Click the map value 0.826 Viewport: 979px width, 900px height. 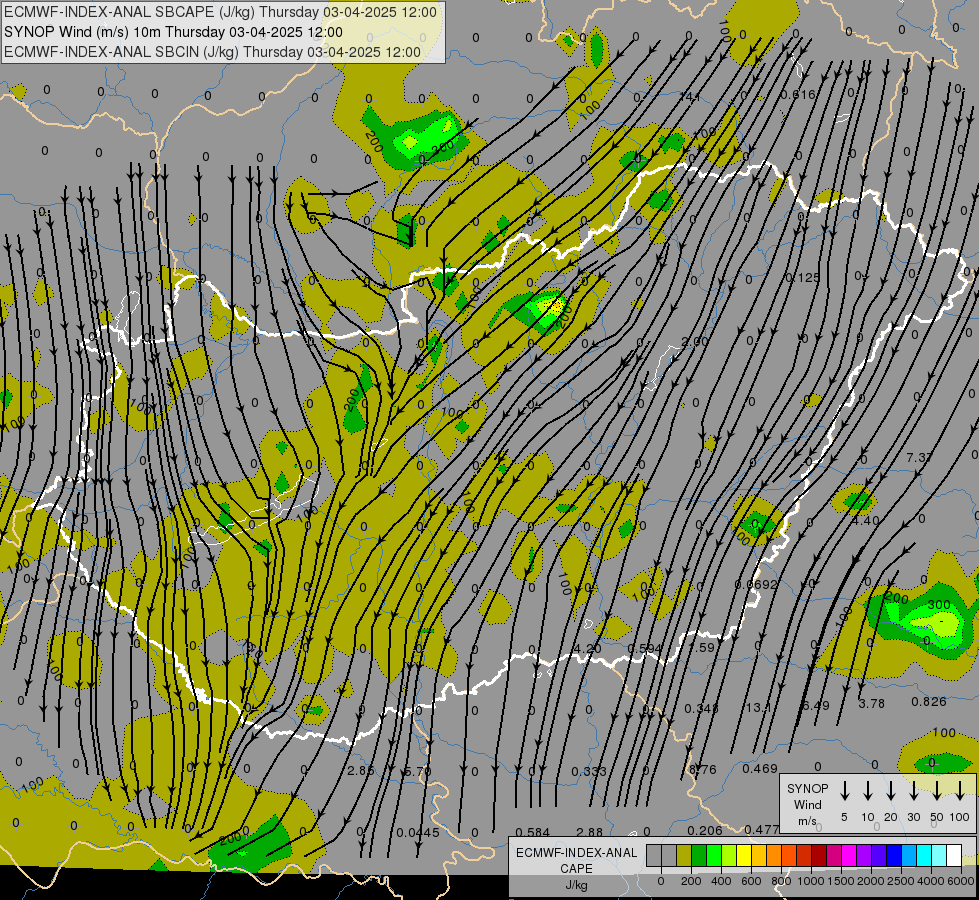click(928, 701)
